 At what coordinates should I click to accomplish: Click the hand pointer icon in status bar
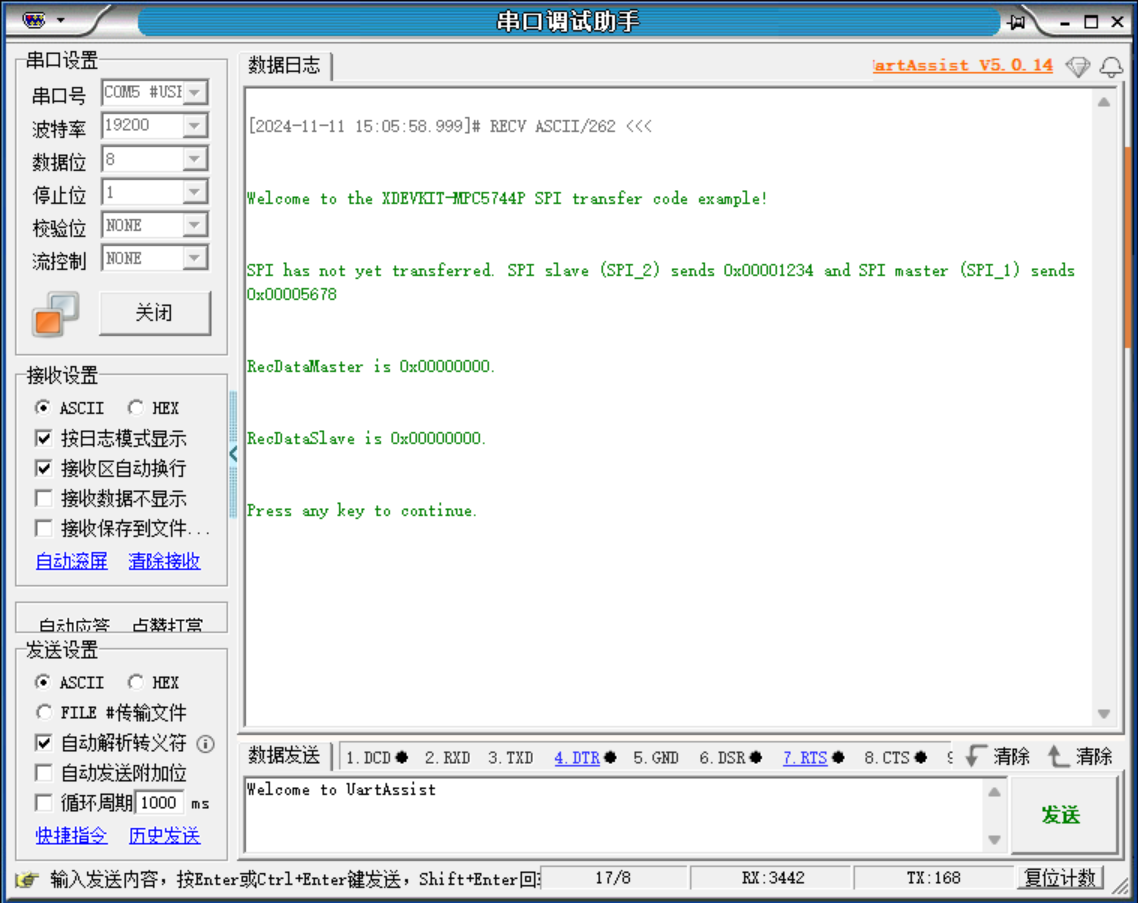click(x=27, y=879)
